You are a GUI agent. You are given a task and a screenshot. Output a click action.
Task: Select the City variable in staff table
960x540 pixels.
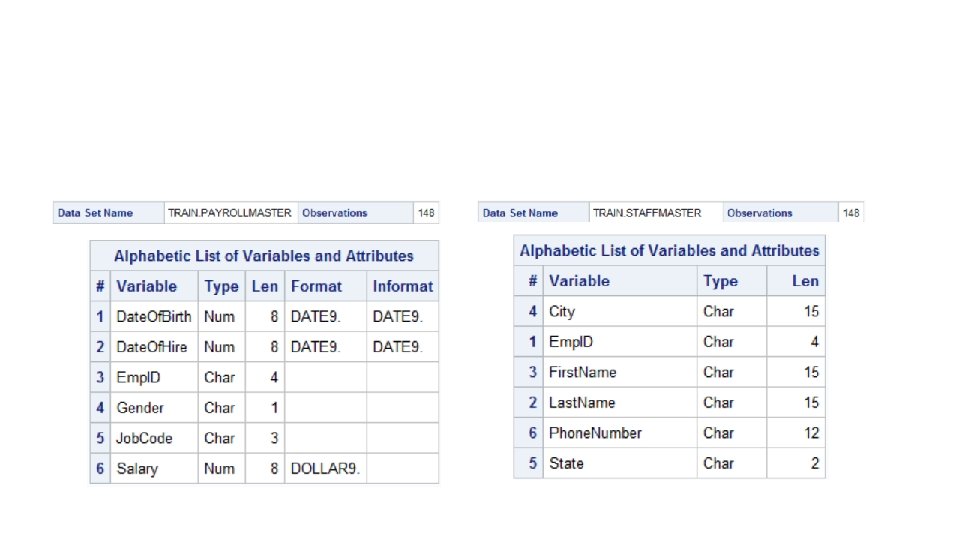point(620,312)
